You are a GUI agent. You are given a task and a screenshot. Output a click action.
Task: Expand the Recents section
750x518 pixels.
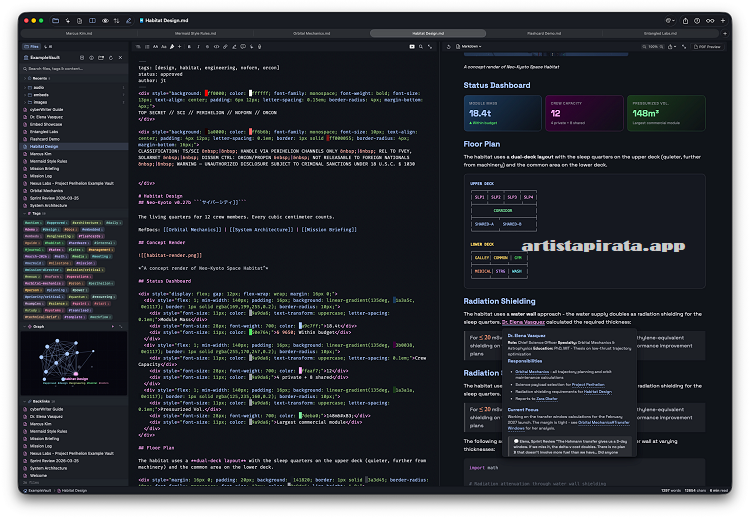click(x=74, y=78)
